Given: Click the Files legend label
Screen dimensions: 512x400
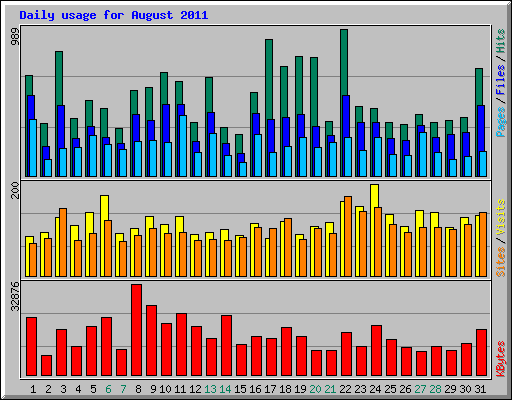Looking at the screenshot, I should (501, 79).
